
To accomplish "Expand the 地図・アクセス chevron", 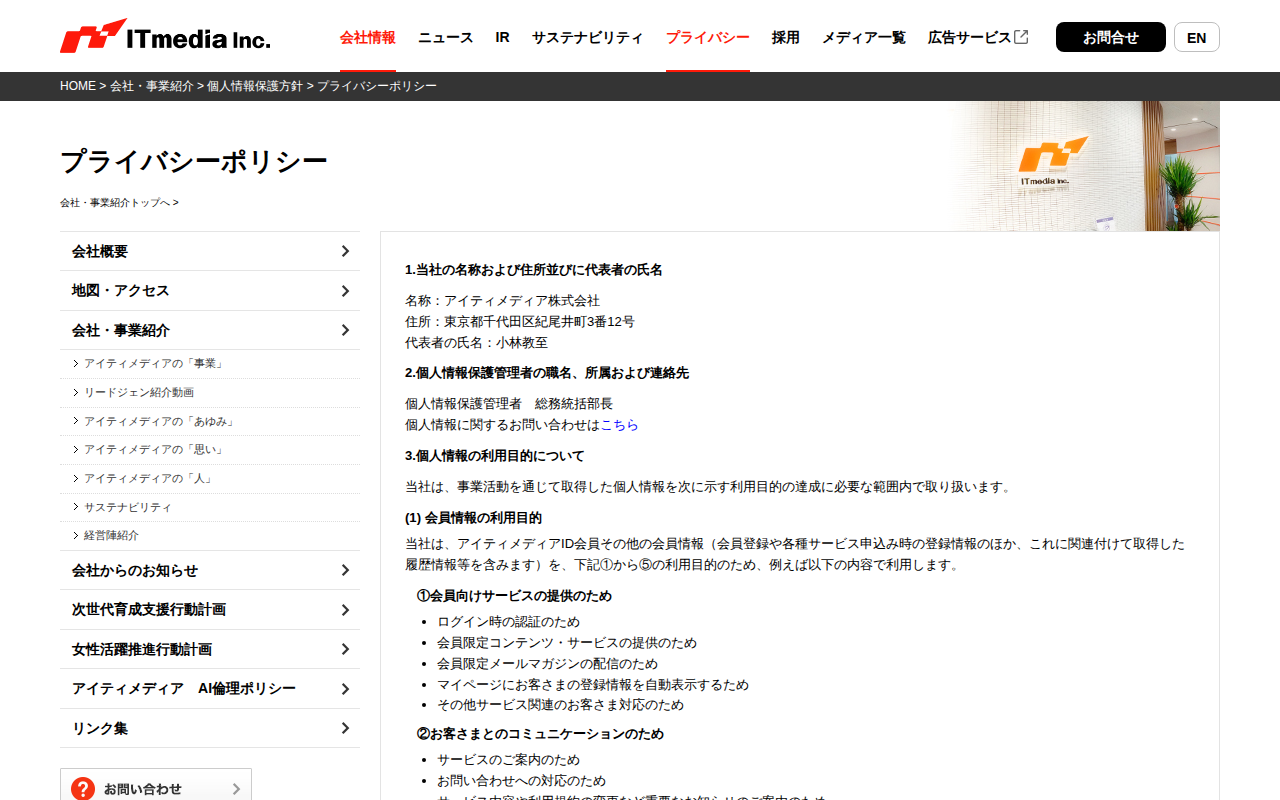I will tap(345, 291).
